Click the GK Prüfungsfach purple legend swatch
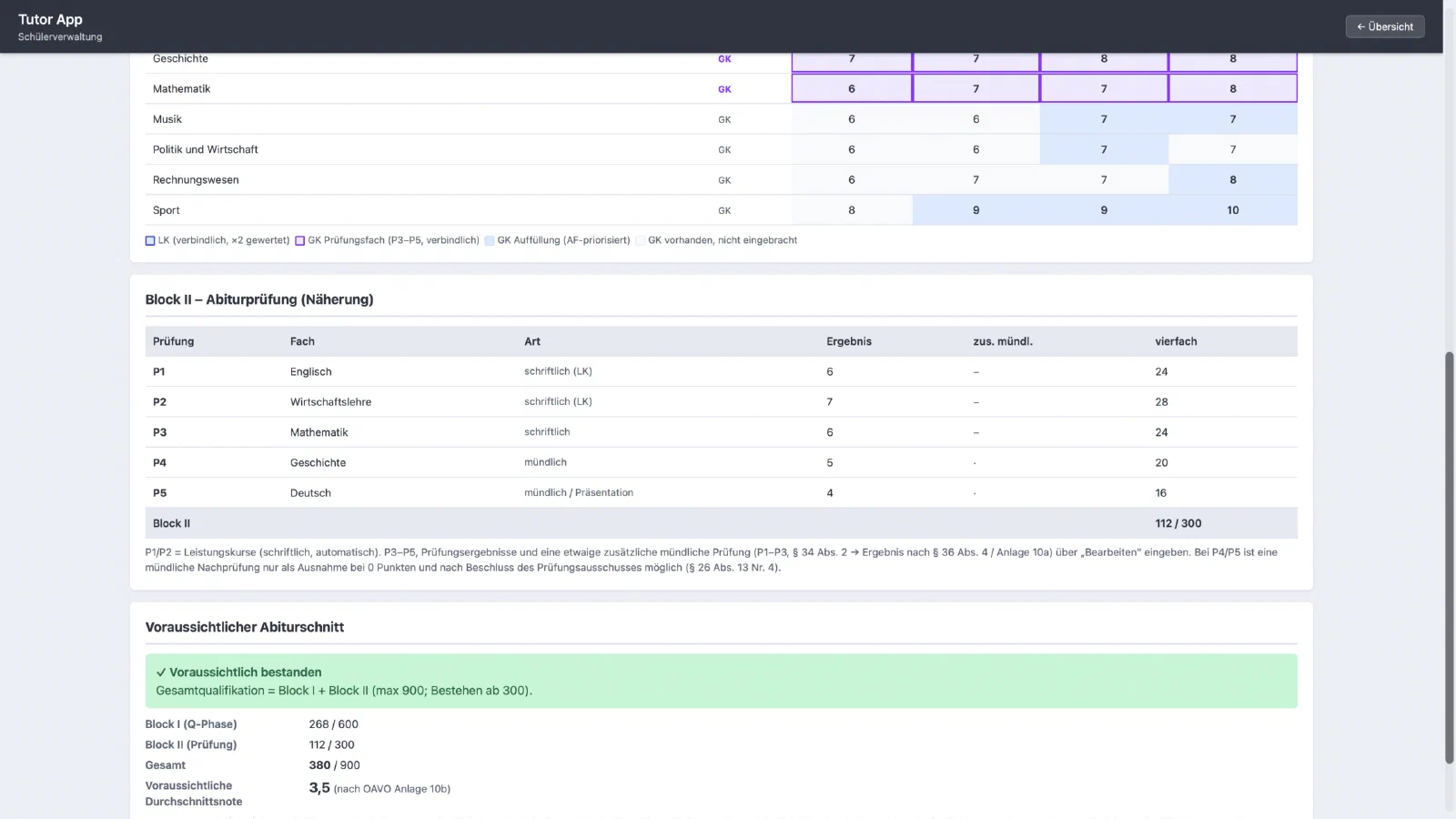The width and height of the screenshot is (1456, 819). [x=299, y=241]
